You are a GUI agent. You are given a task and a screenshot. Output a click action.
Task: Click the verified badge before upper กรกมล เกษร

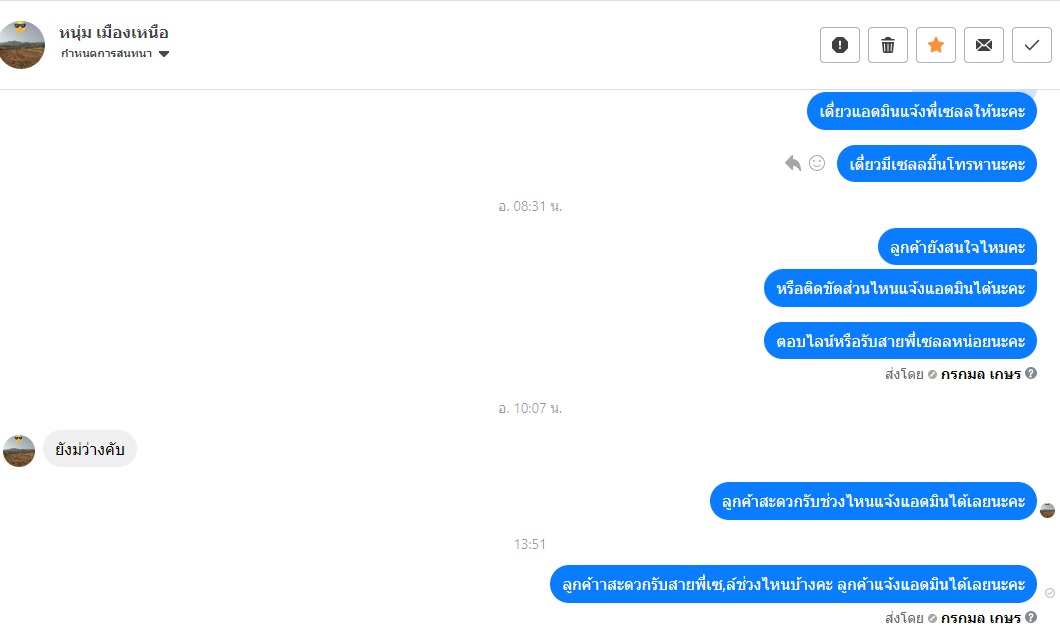pos(932,374)
